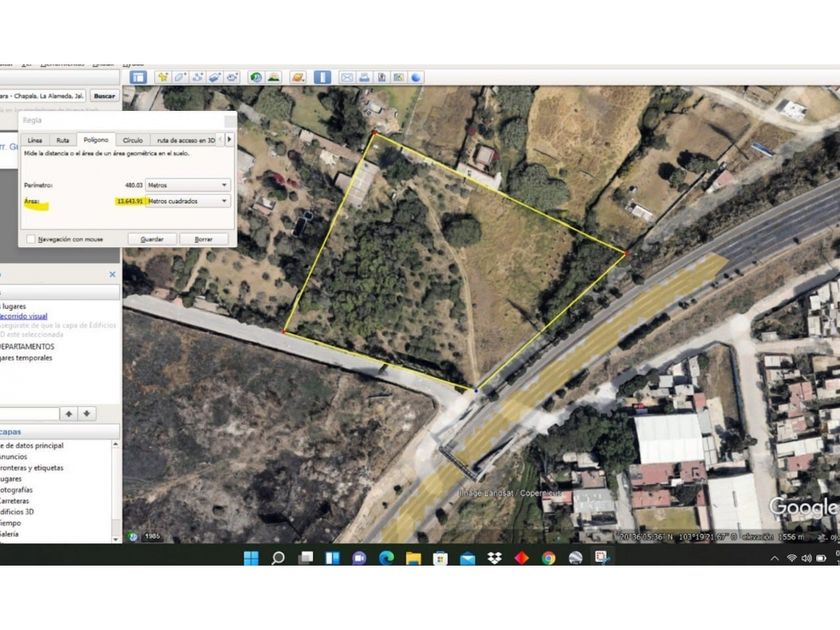Click the historical imagery clock icon at 1985

click(132, 536)
